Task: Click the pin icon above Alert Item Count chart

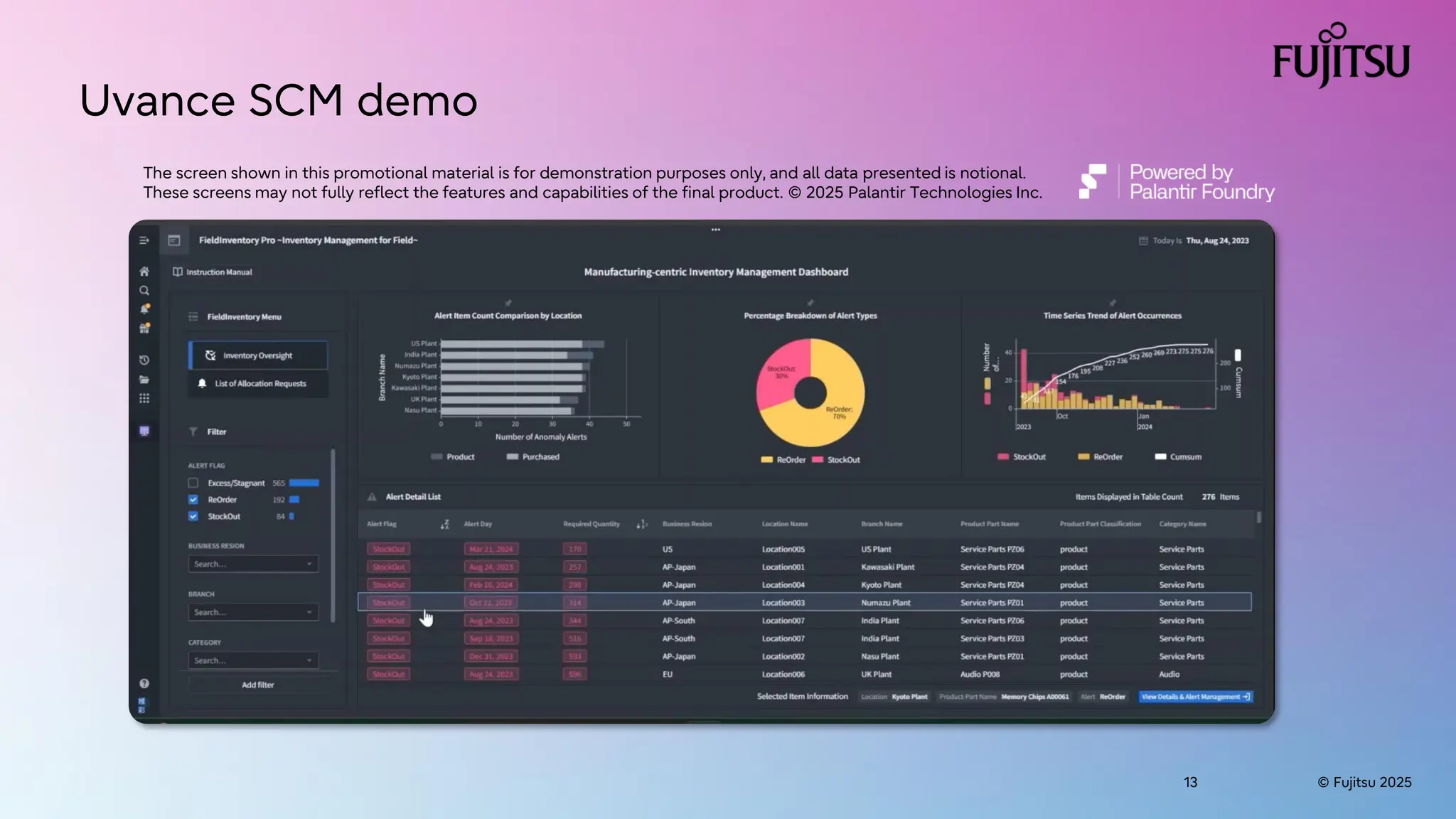Action: (x=508, y=303)
